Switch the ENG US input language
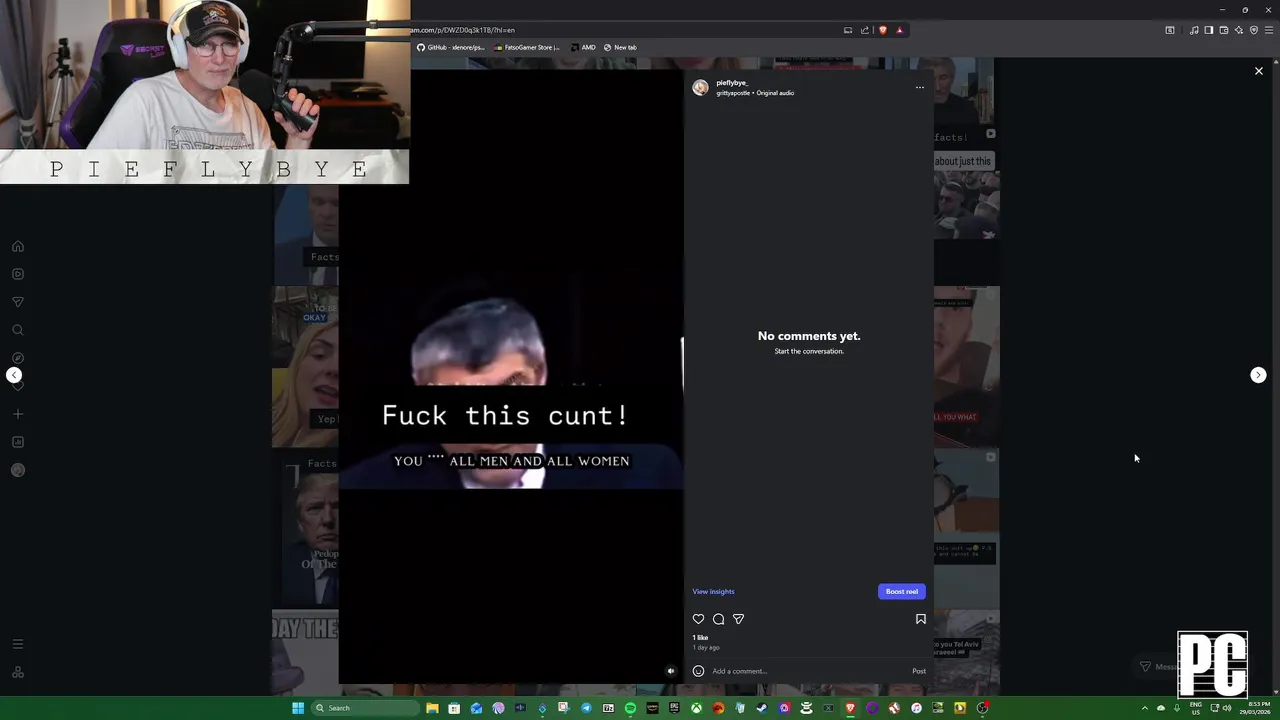Viewport: 1280px width, 720px height. tap(1196, 708)
